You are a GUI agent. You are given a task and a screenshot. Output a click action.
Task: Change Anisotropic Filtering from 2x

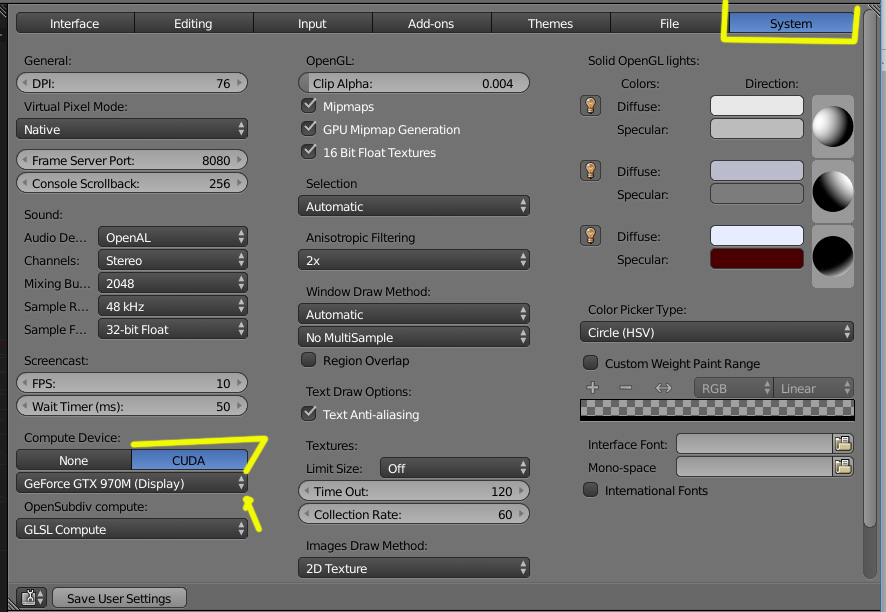[414, 260]
